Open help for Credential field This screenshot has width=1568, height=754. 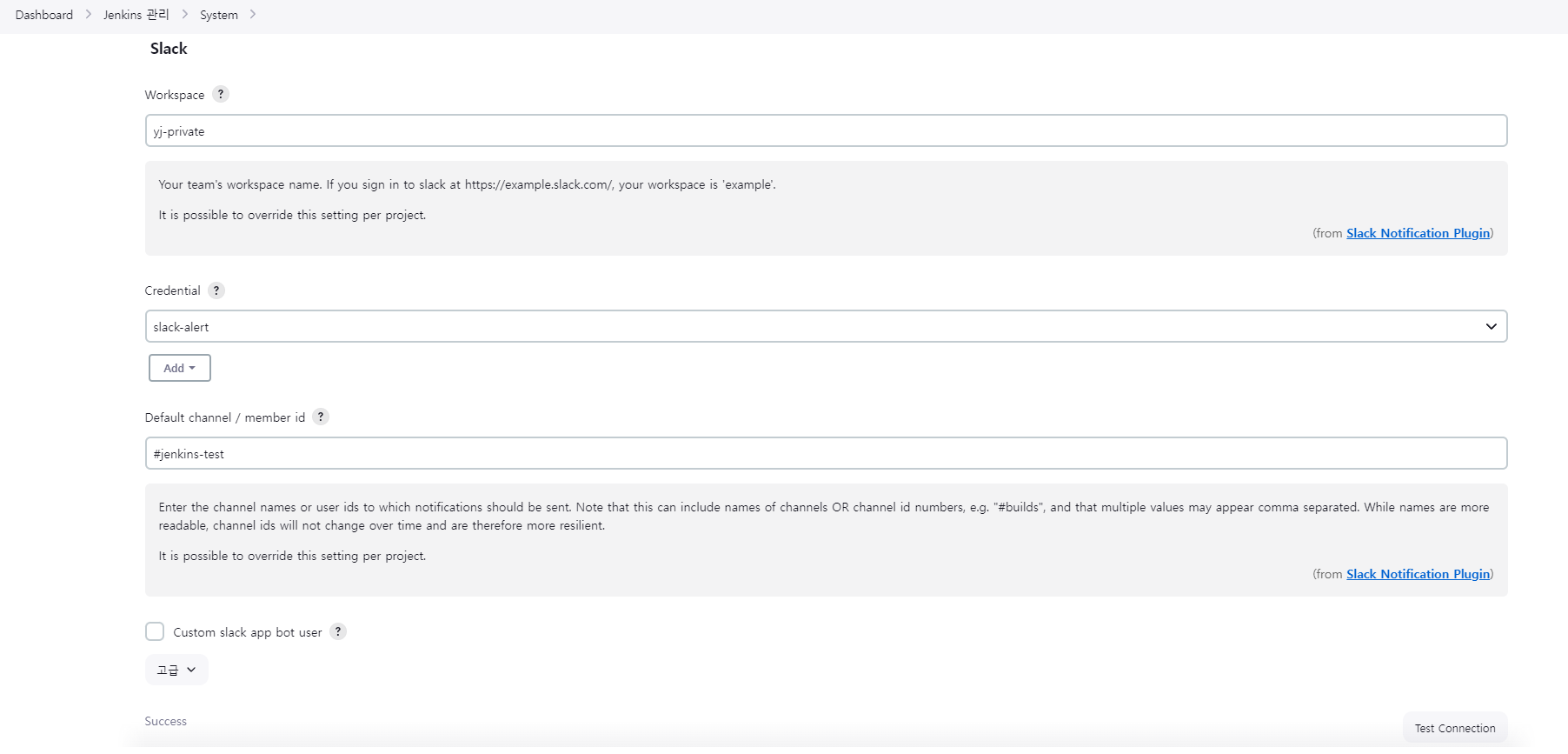pyautogui.click(x=216, y=290)
